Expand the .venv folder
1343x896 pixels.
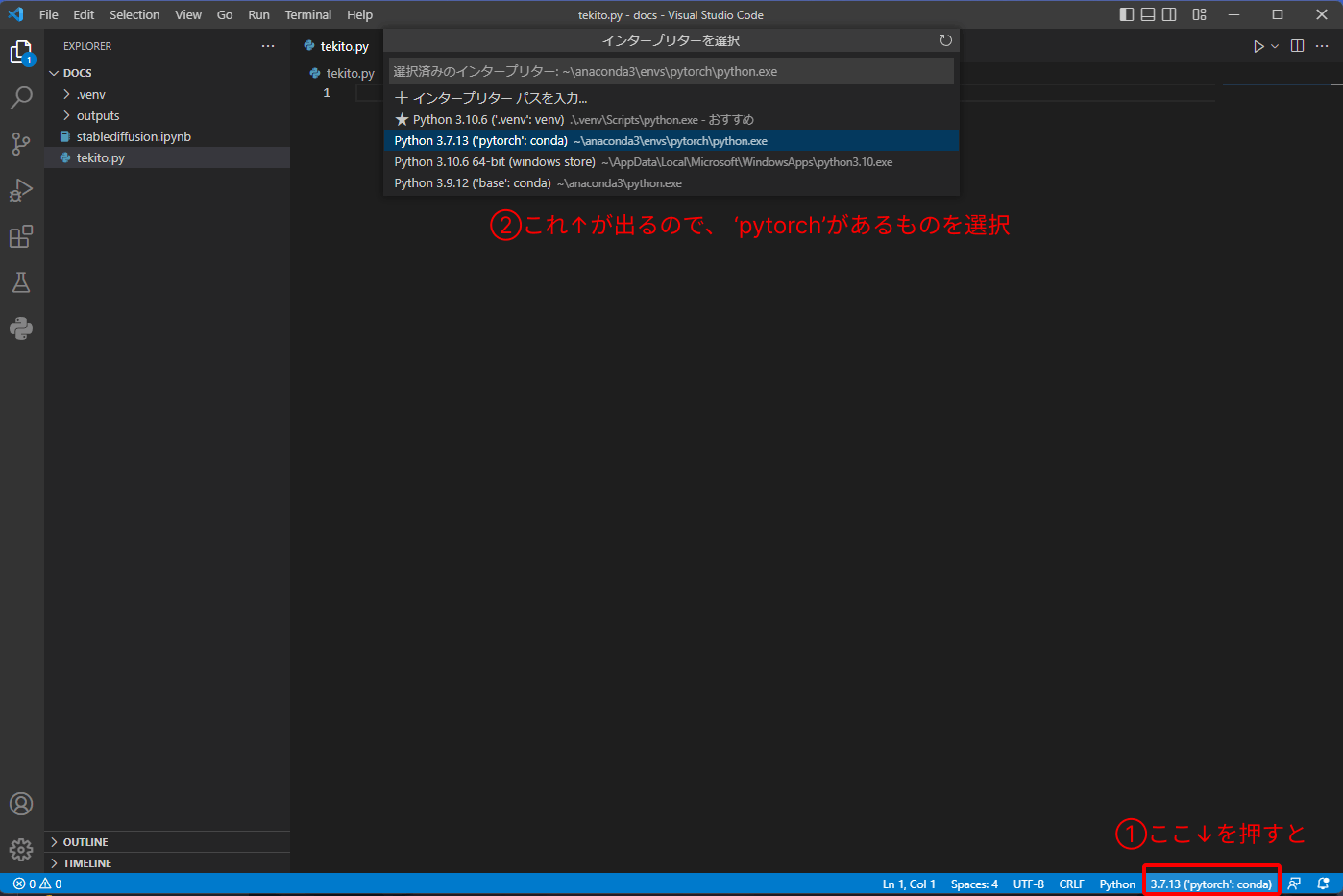(x=167, y=94)
